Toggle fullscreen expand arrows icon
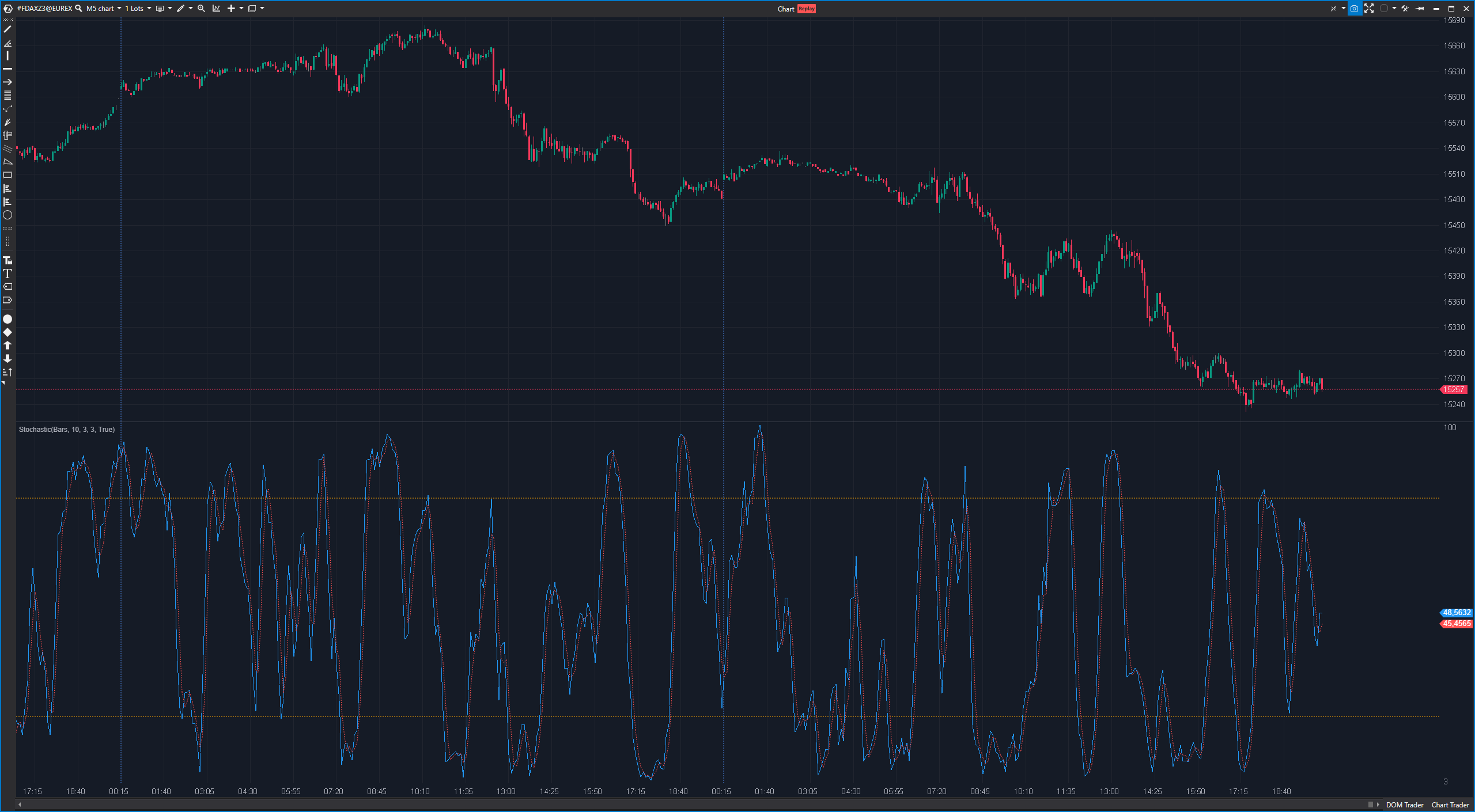Viewport: 1475px width, 812px height. [x=1369, y=9]
